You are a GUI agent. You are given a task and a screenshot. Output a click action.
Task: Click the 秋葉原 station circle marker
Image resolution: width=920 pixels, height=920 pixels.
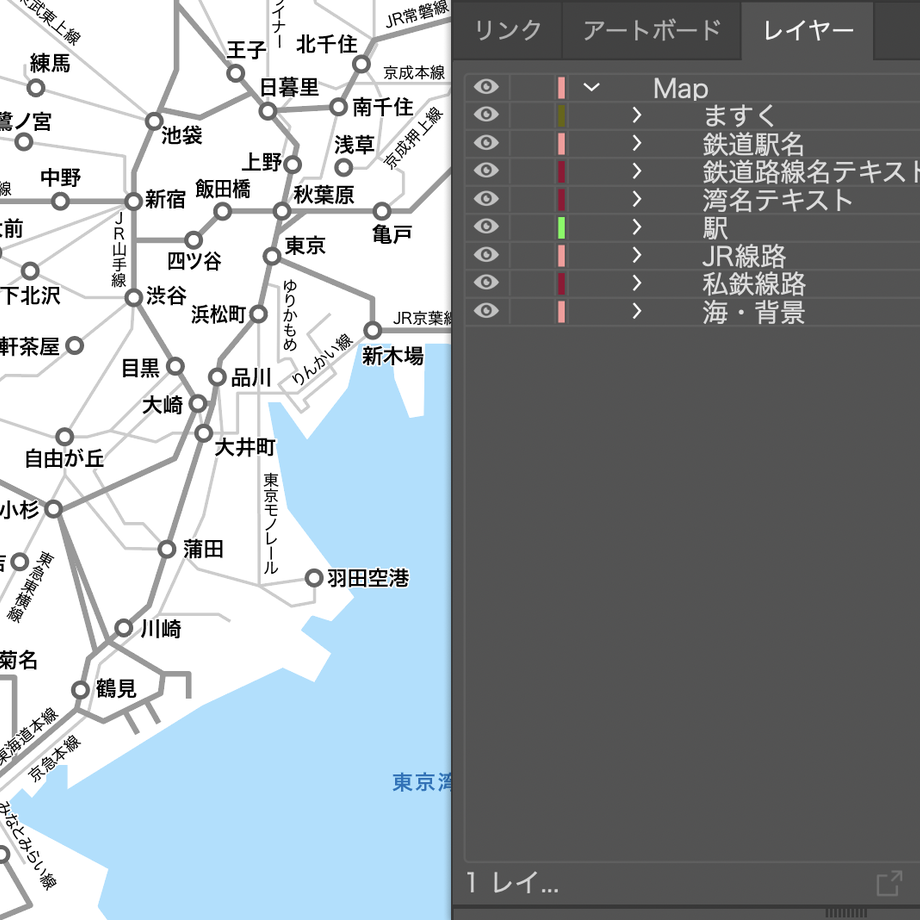[282, 211]
